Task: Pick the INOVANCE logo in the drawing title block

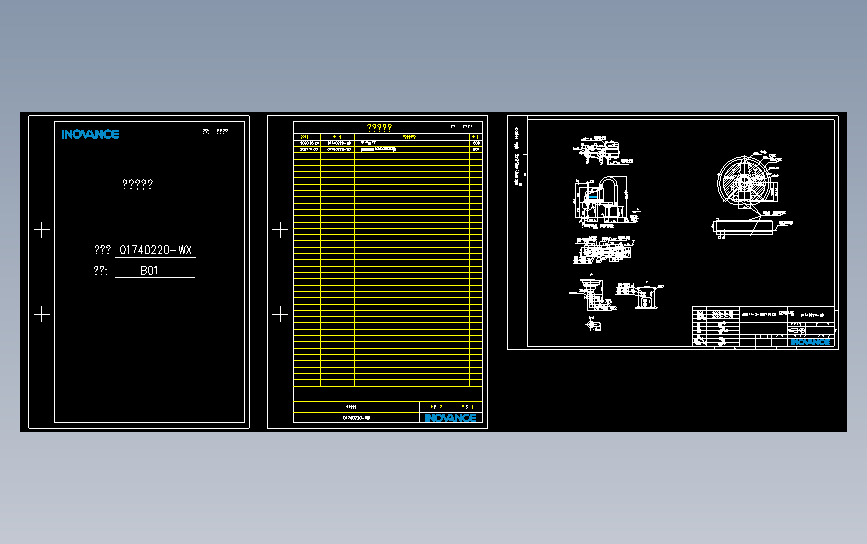Action: 810,342
